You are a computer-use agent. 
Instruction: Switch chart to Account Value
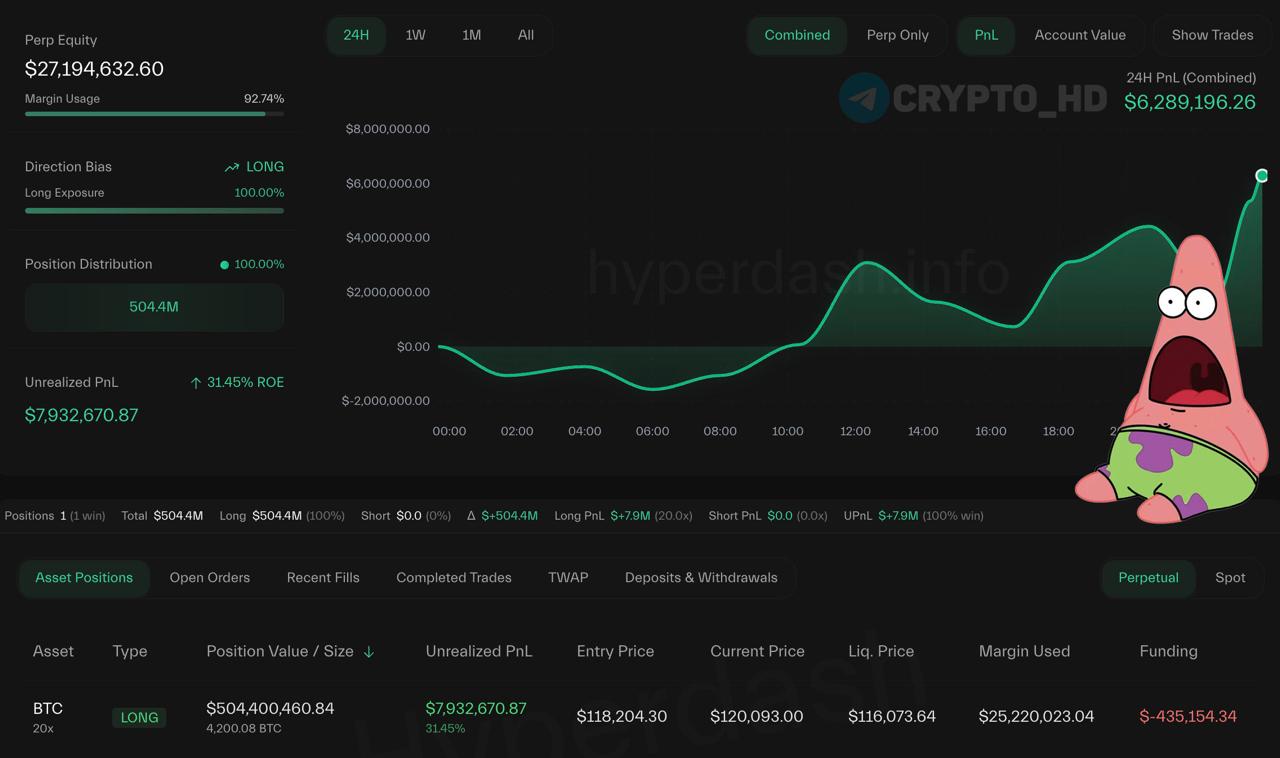[1080, 35]
